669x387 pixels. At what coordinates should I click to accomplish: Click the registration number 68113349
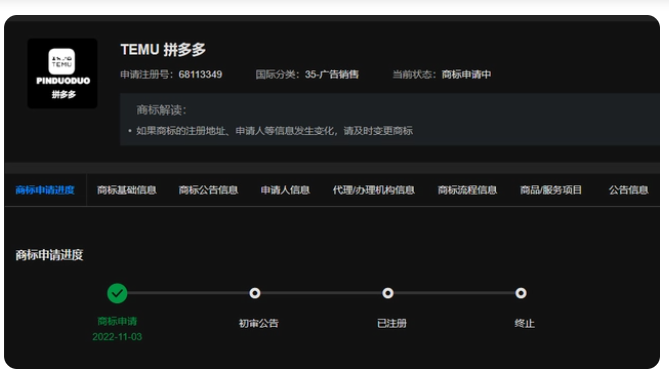(200, 74)
